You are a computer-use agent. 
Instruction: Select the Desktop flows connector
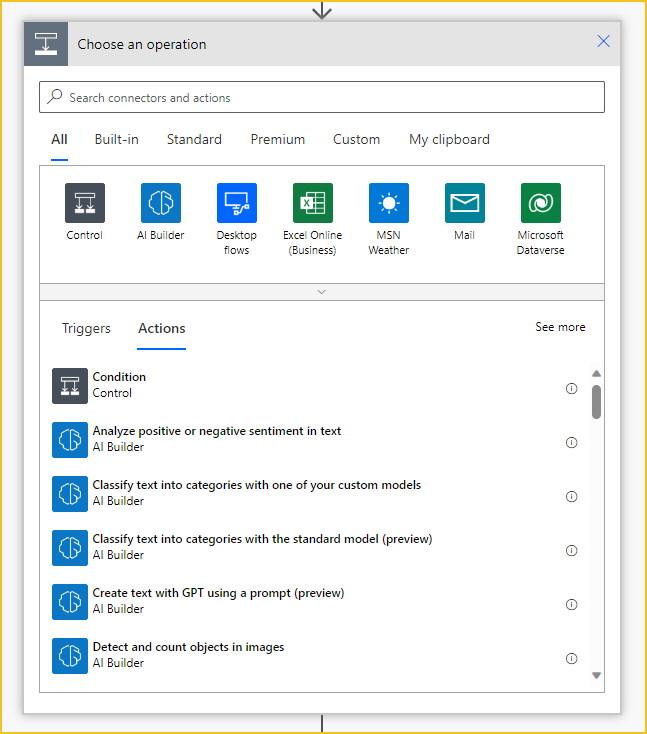pos(237,203)
